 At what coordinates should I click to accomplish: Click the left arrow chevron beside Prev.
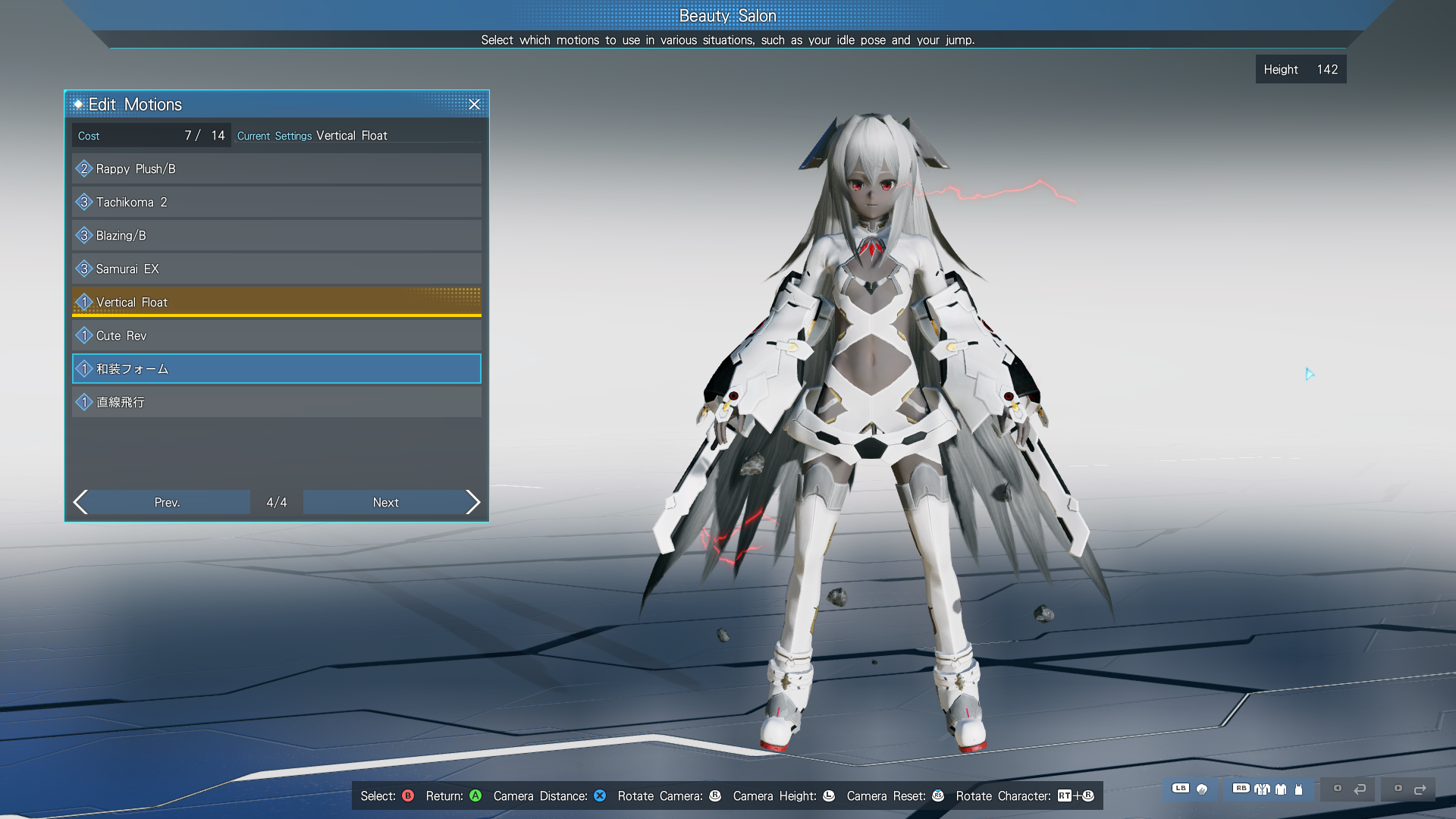pyautogui.click(x=80, y=502)
